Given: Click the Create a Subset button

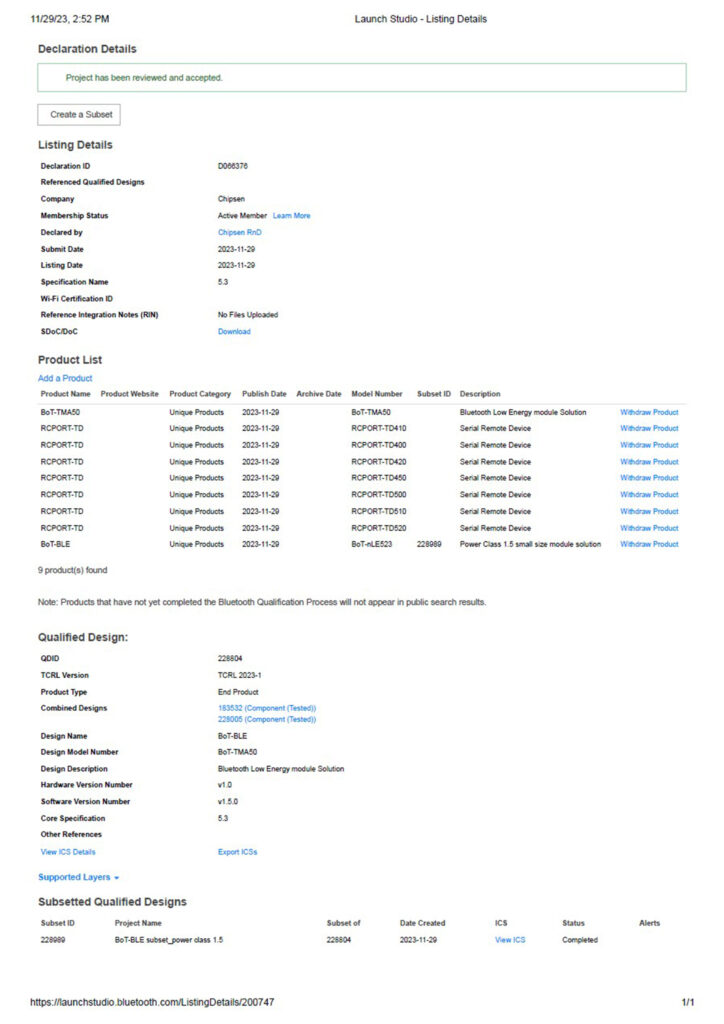Looking at the screenshot, I should tap(79, 115).
